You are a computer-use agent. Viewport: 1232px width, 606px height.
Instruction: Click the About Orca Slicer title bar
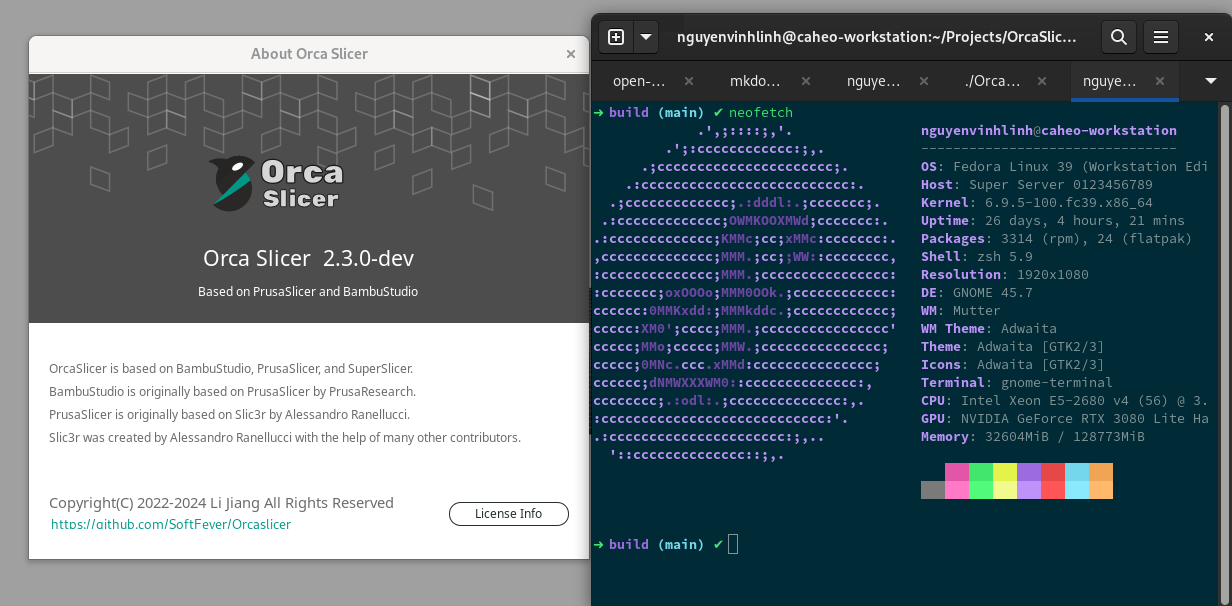(309, 54)
